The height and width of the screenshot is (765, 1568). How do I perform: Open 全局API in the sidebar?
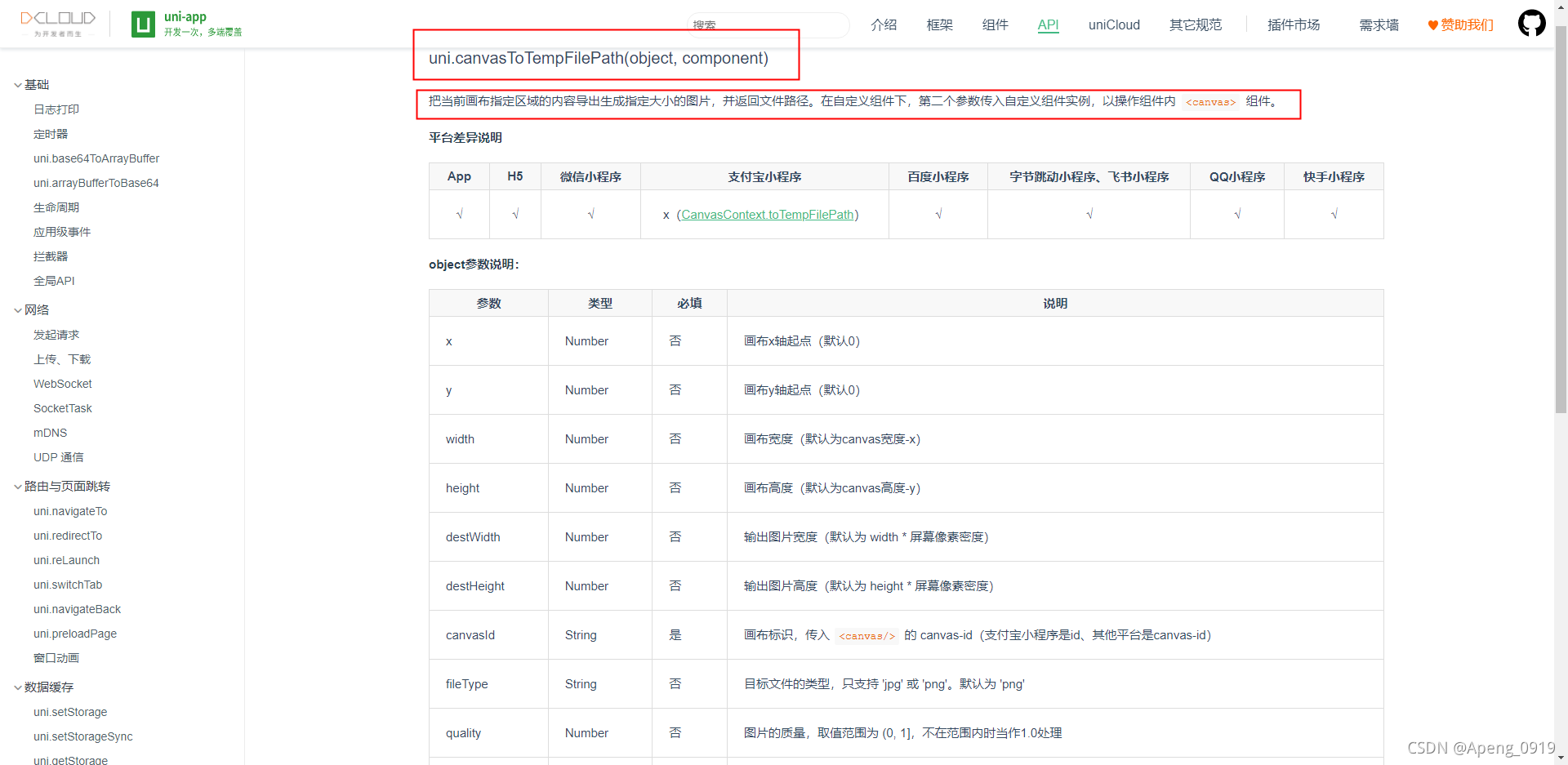coord(54,281)
